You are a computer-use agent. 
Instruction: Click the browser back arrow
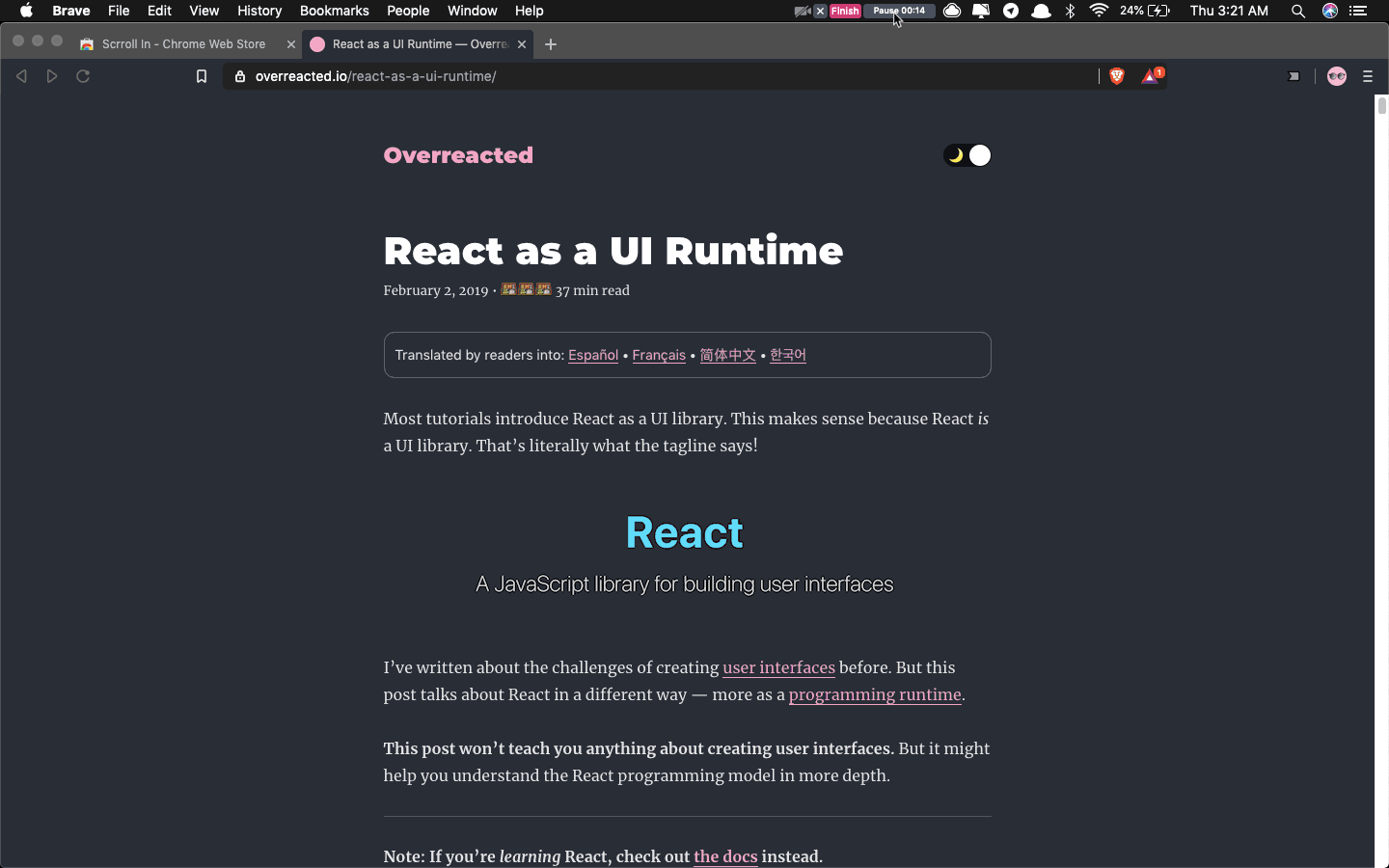coord(21,76)
